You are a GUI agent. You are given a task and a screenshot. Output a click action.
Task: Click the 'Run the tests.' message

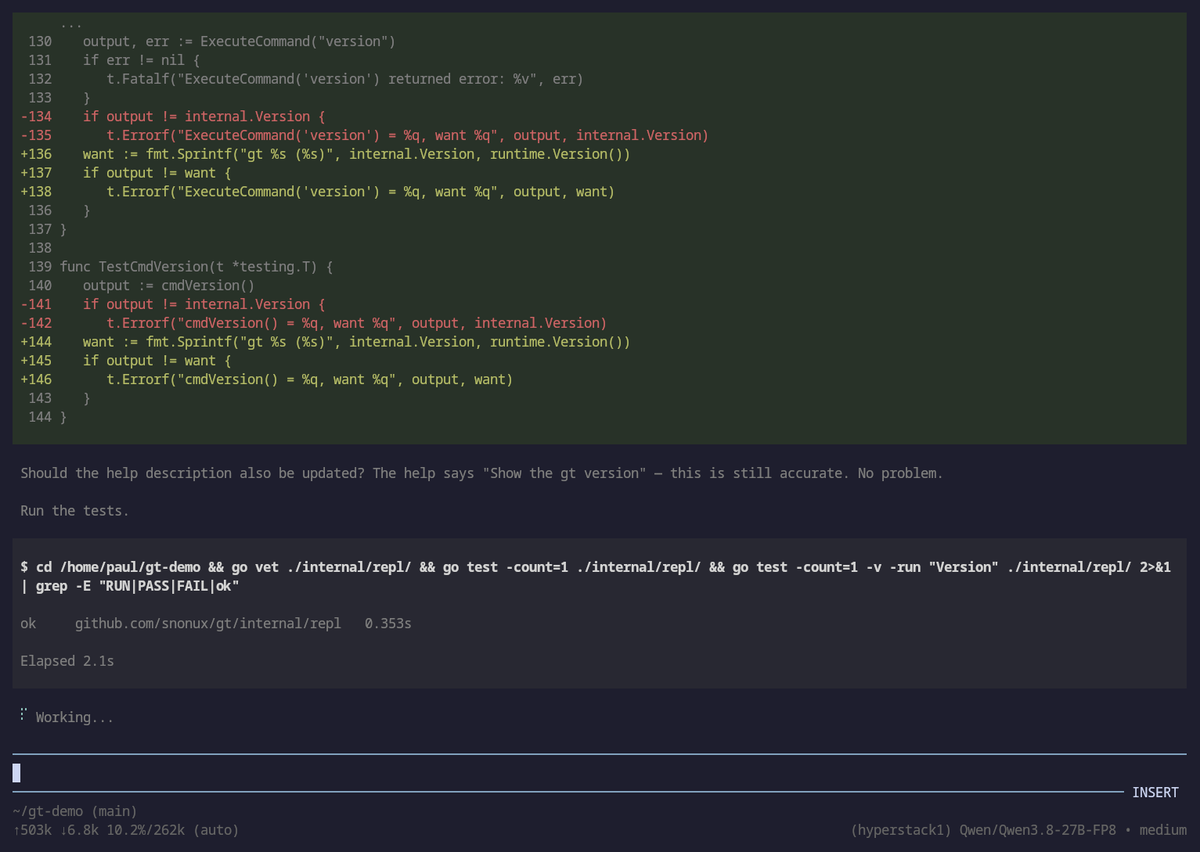coord(75,511)
